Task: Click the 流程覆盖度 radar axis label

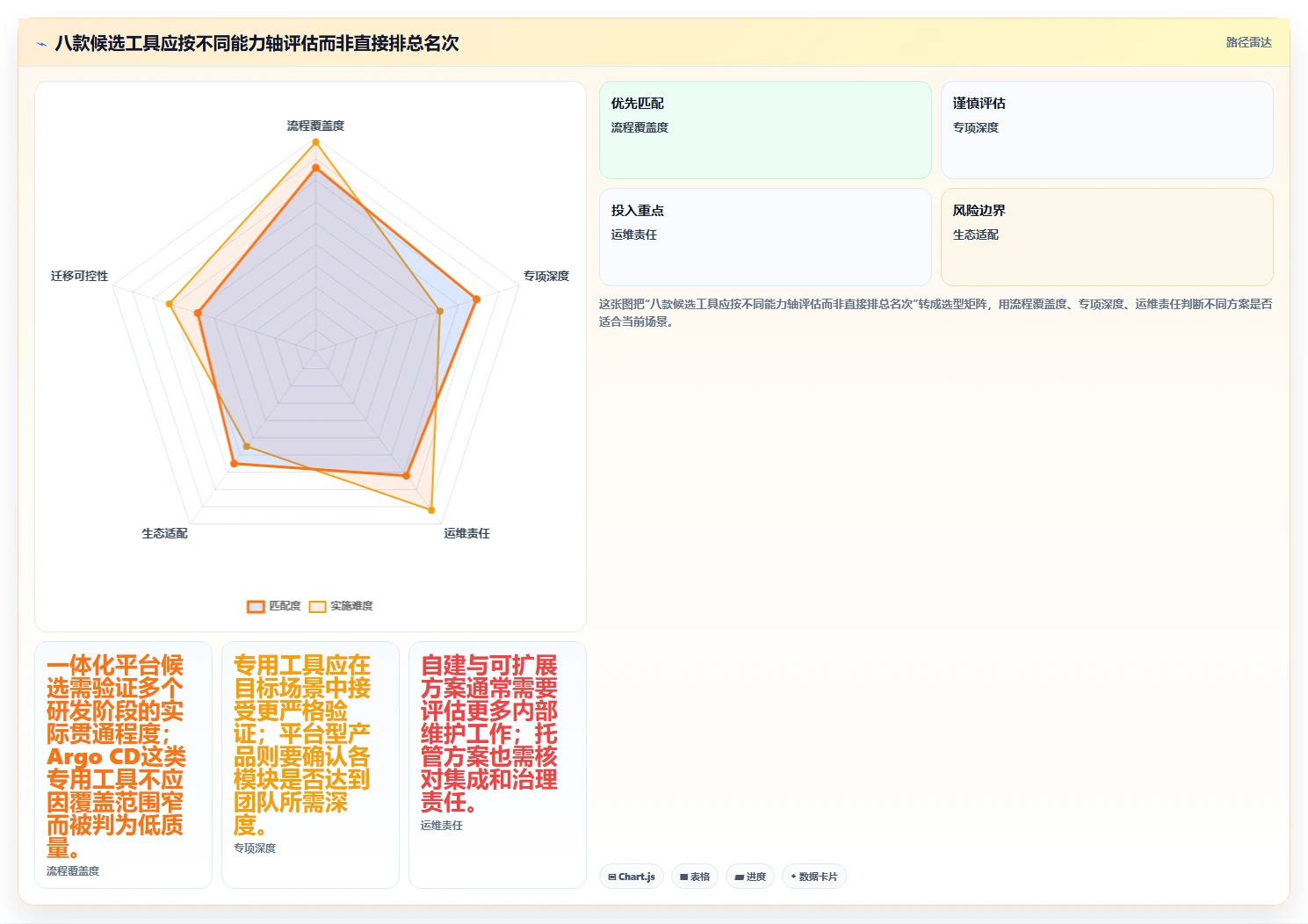Action: click(x=315, y=126)
